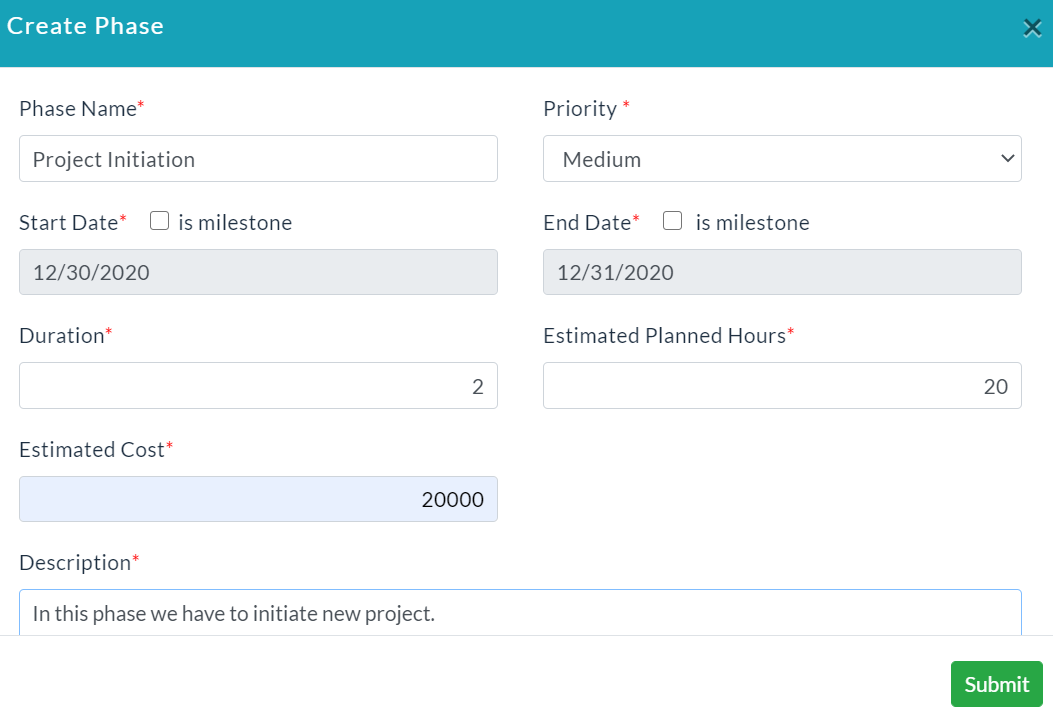Image resolution: width=1053 pixels, height=714 pixels.
Task: Tick the Start Date milestone checkbox
Action: coord(159,220)
